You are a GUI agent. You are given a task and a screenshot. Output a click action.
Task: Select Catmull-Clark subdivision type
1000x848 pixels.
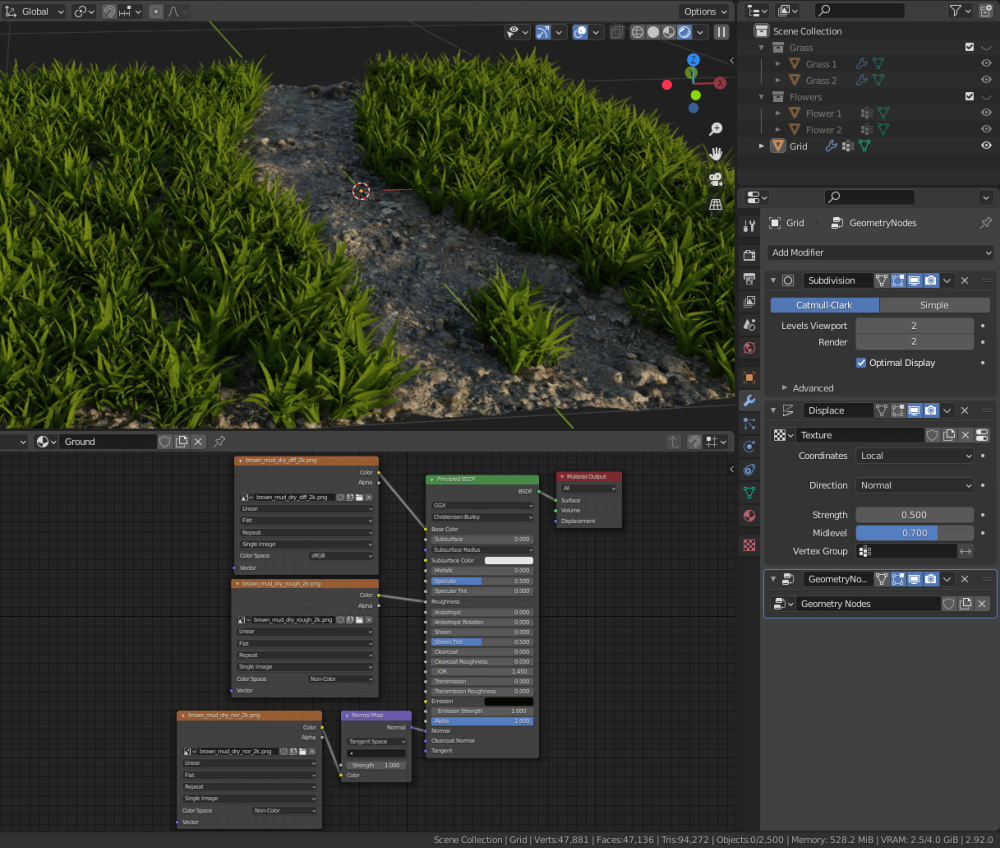pos(824,305)
